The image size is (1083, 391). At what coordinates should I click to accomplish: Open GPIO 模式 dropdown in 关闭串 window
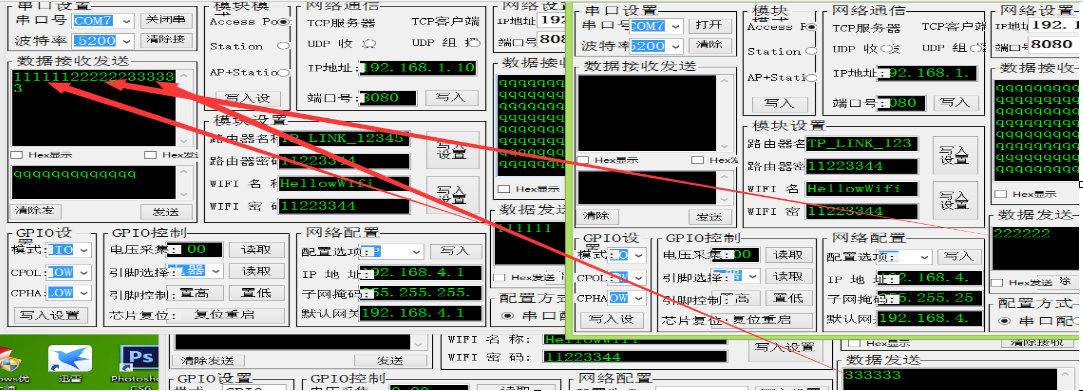point(70,250)
